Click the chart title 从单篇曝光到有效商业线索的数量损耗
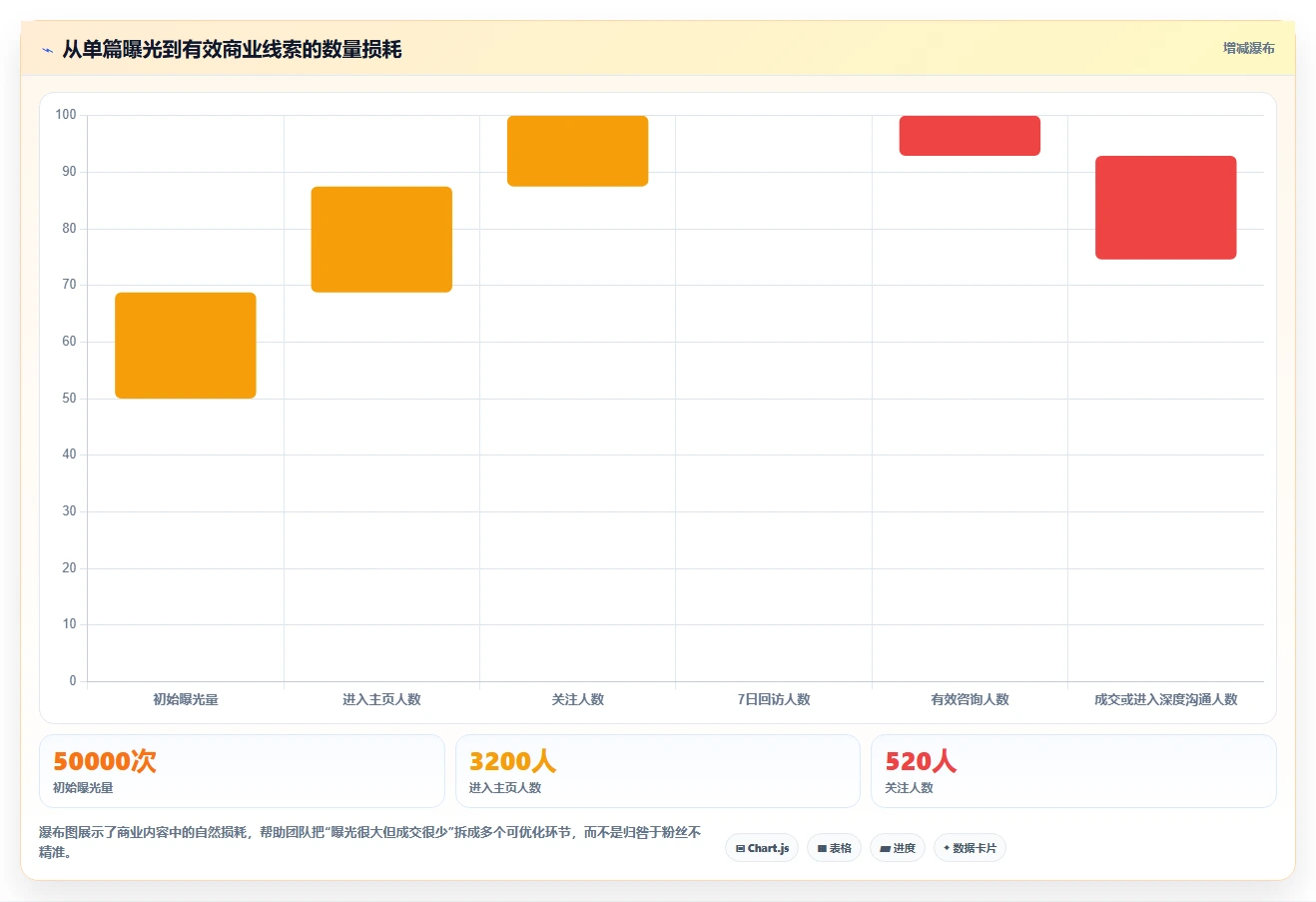 coord(232,49)
